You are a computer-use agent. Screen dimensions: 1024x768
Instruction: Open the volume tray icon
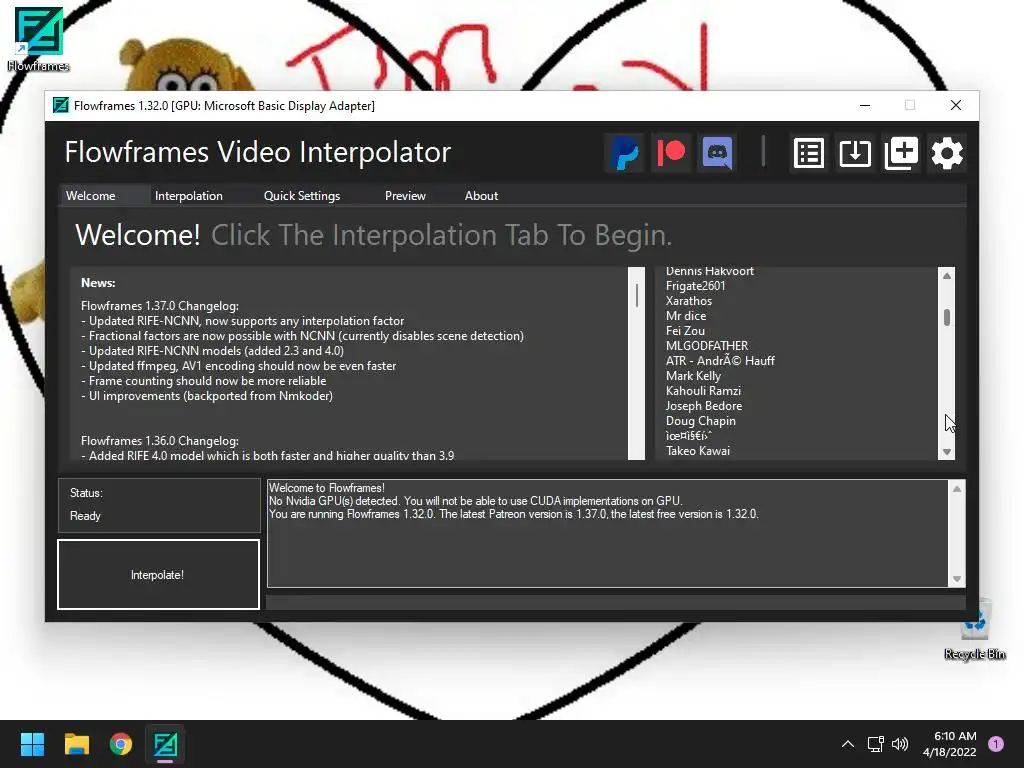(x=900, y=744)
